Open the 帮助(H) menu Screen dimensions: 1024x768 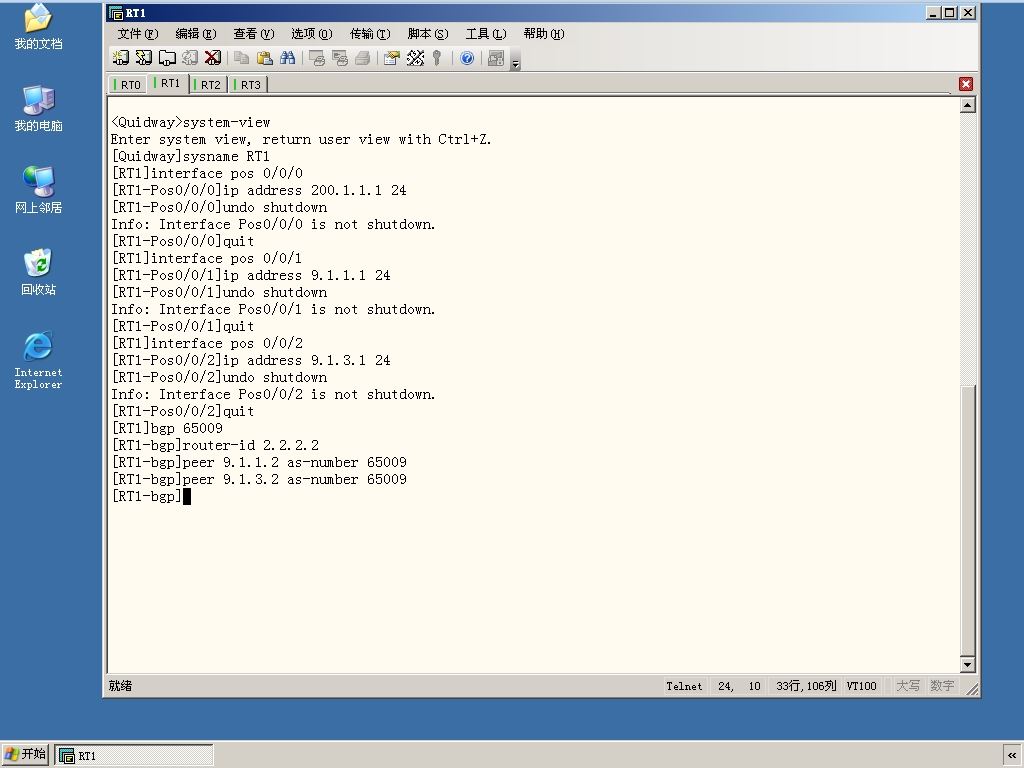coord(543,33)
